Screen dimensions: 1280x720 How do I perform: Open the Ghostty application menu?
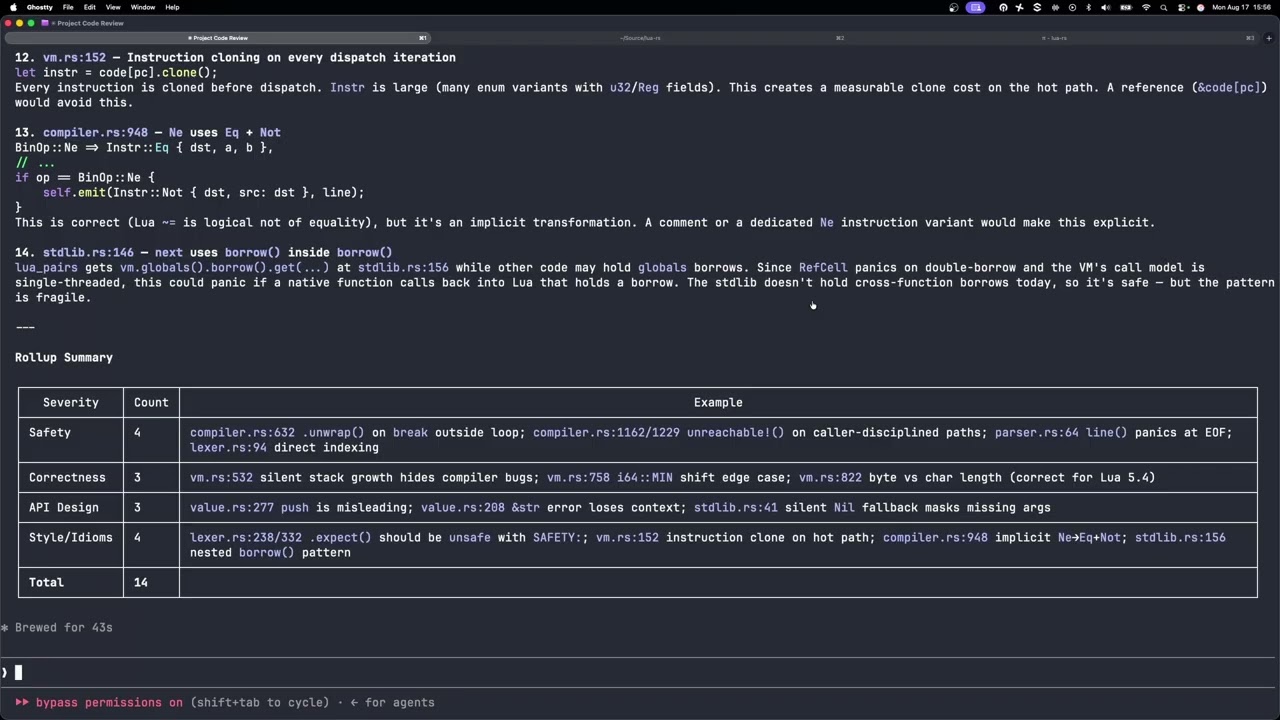pyautogui.click(x=40, y=7)
